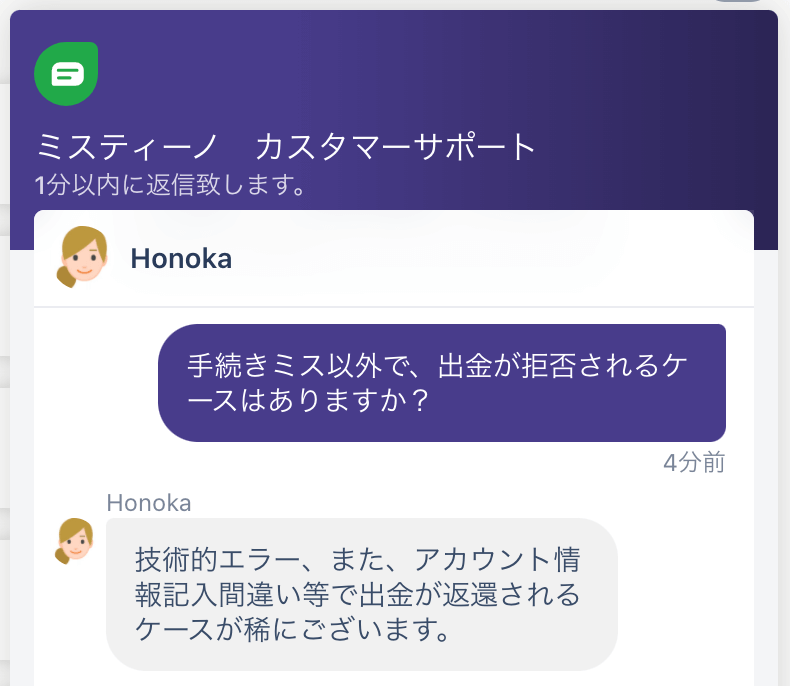Click the 4分前 timestamp
The width and height of the screenshot is (790, 686).
pos(694,462)
